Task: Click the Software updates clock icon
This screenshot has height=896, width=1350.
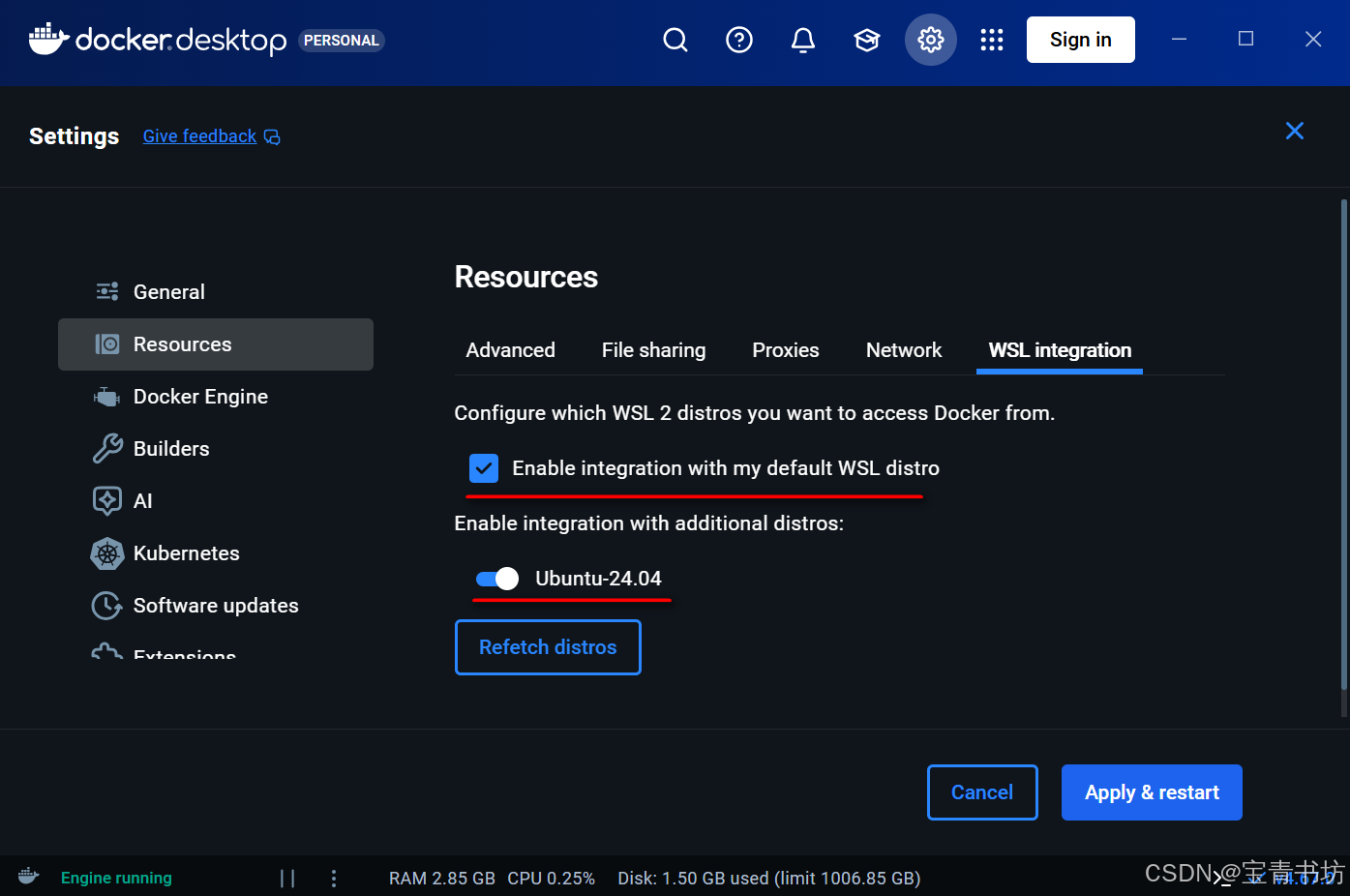Action: pyautogui.click(x=106, y=606)
